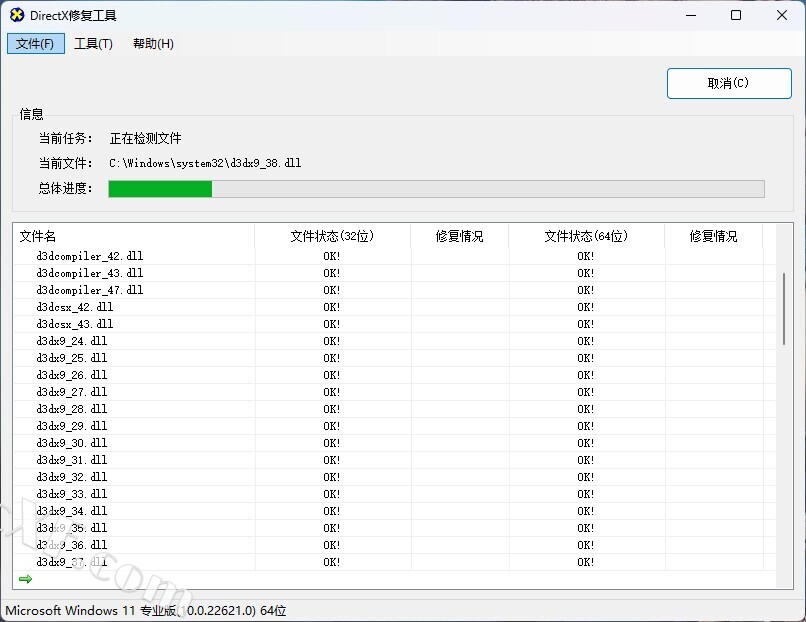
Task: Click 64-bit OK! status for d3dcsx_42.dll
Action: [585, 307]
